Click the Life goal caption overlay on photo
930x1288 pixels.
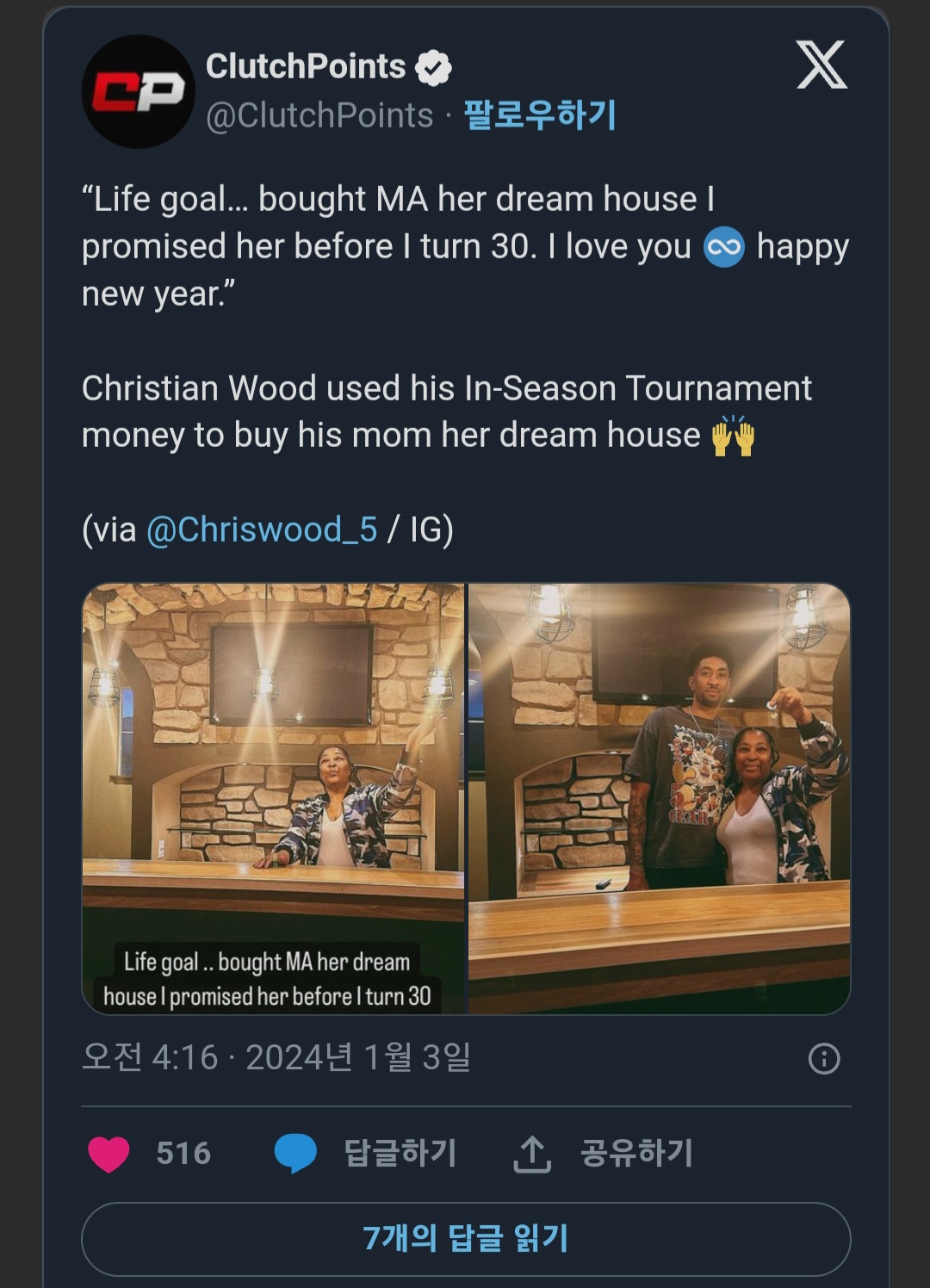[267, 979]
